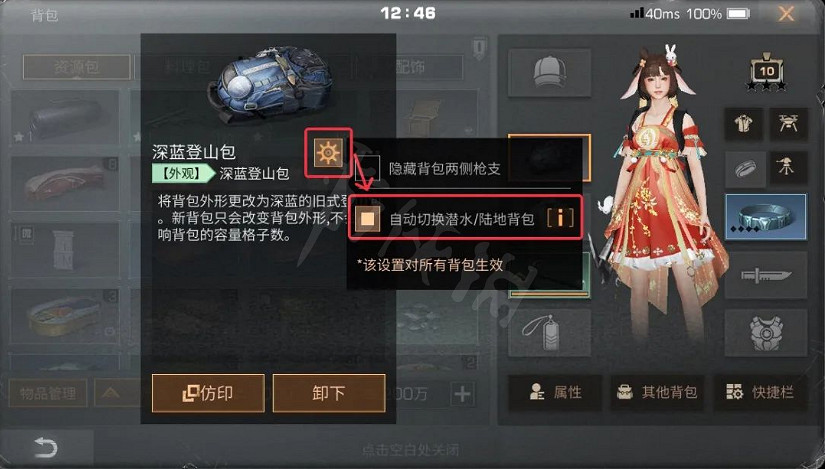Enable 隐藏背包两侧枪支 checkbox

[367, 168]
